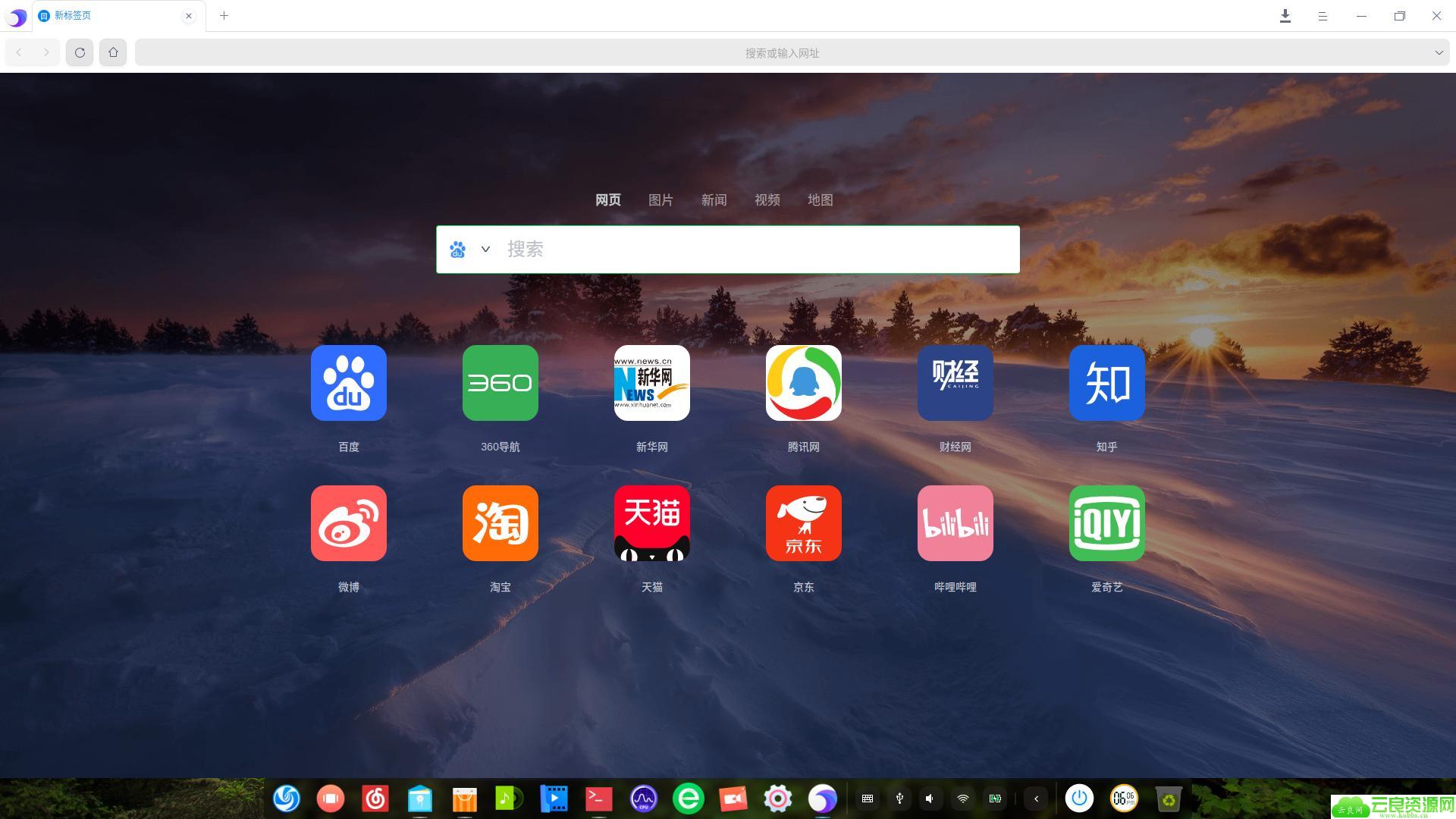Viewport: 1456px width, 819px height.
Task: Click the 搜索 search input box
Action: click(x=758, y=249)
